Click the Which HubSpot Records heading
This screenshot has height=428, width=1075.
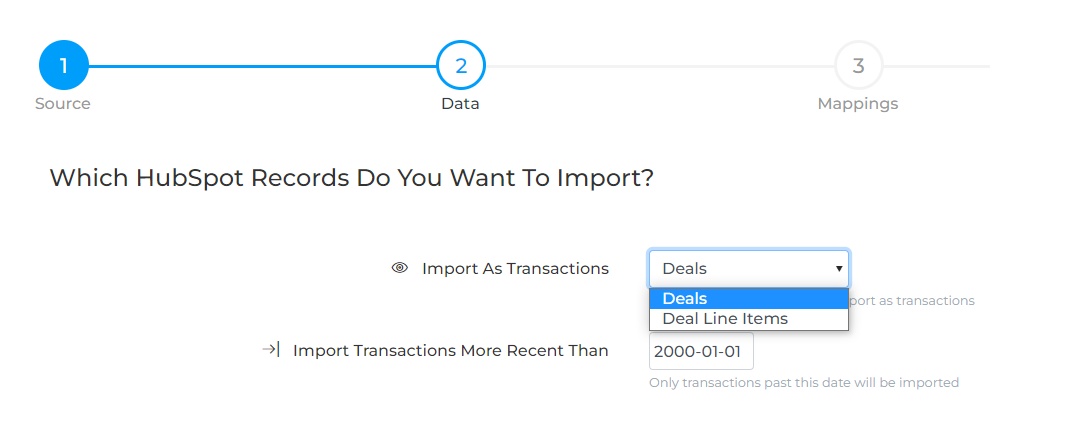tap(352, 178)
